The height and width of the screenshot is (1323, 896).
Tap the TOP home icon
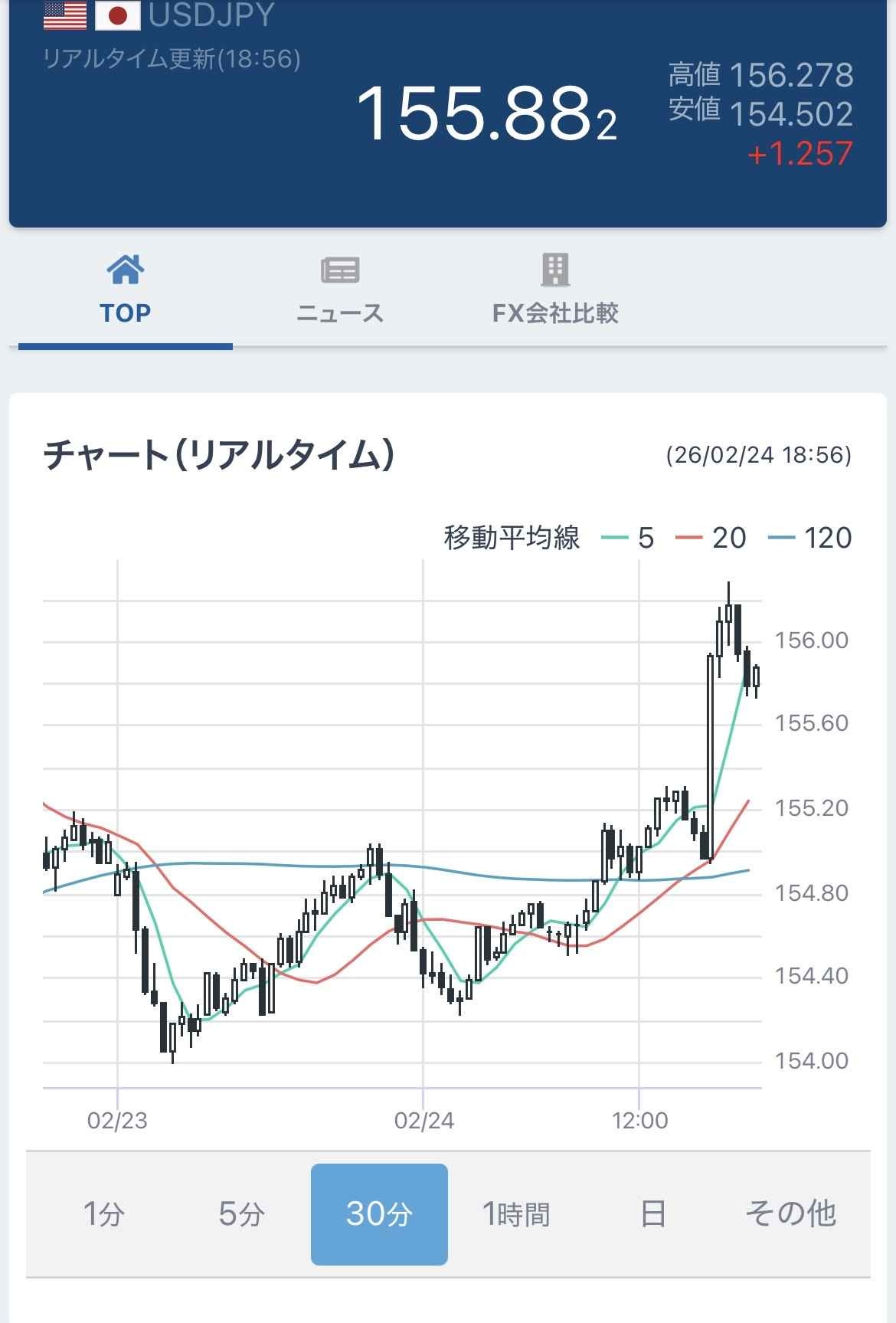tap(125, 270)
